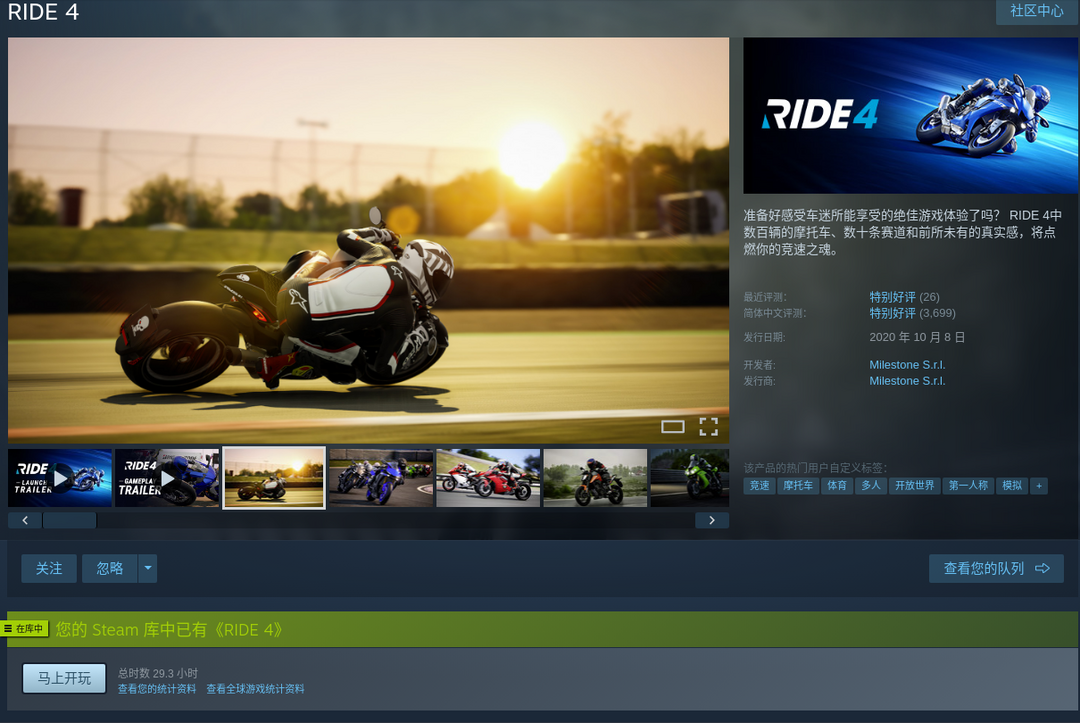The image size is (1080, 723).
Task: Open developer Milestone S.r.l. link
Action: click(x=907, y=365)
